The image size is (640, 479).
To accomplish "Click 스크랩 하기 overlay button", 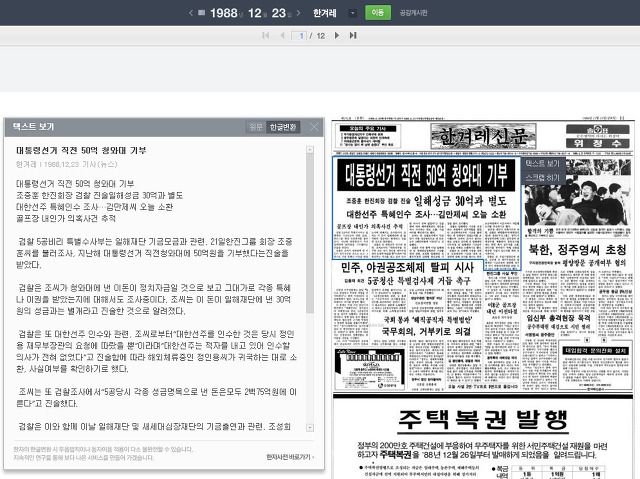I will tap(542, 178).
